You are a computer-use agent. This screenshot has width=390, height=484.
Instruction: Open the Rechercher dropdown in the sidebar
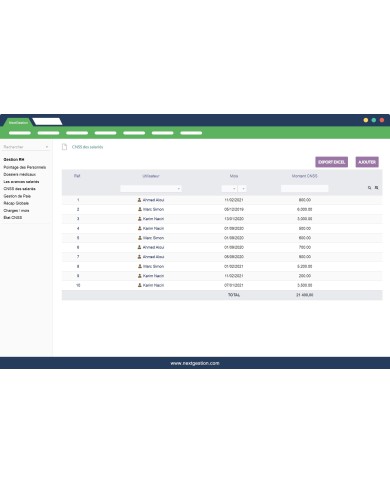26,147
